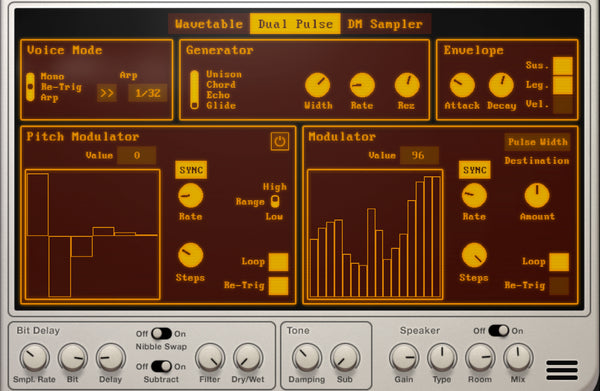Toggle Pitch Modulator SYNC button

click(191, 170)
